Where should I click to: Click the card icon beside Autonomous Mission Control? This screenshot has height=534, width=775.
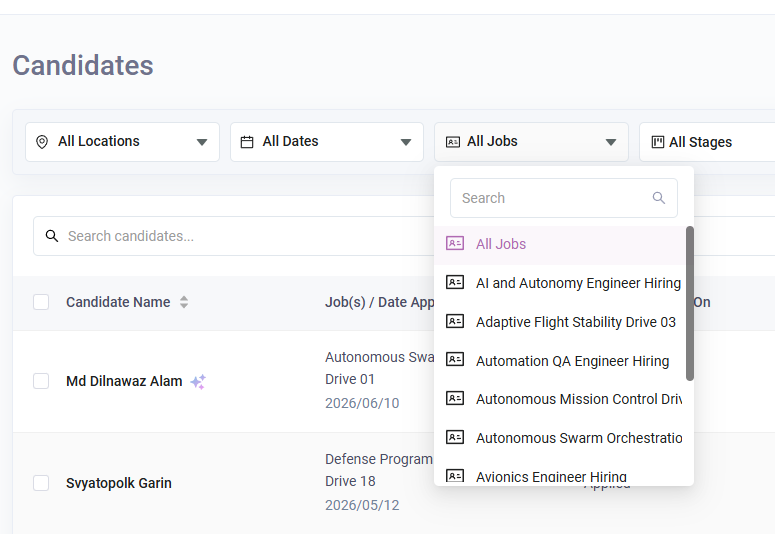(455, 398)
